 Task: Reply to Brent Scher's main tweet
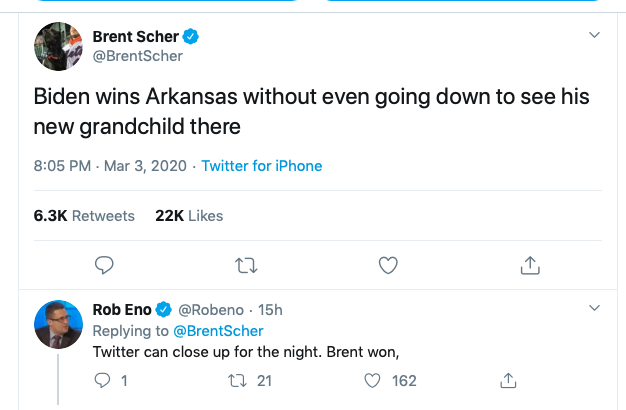click(103, 265)
